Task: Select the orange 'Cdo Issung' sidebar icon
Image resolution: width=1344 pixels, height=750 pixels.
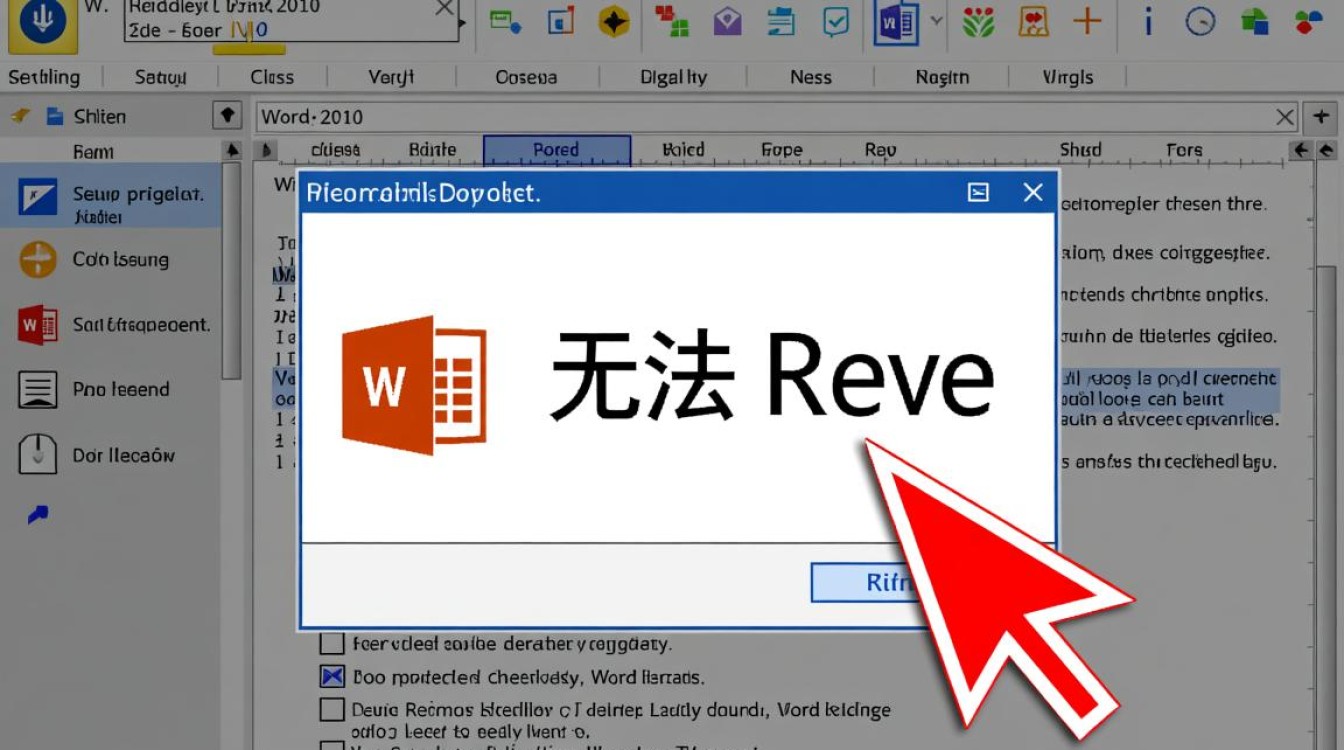Action: coord(37,260)
